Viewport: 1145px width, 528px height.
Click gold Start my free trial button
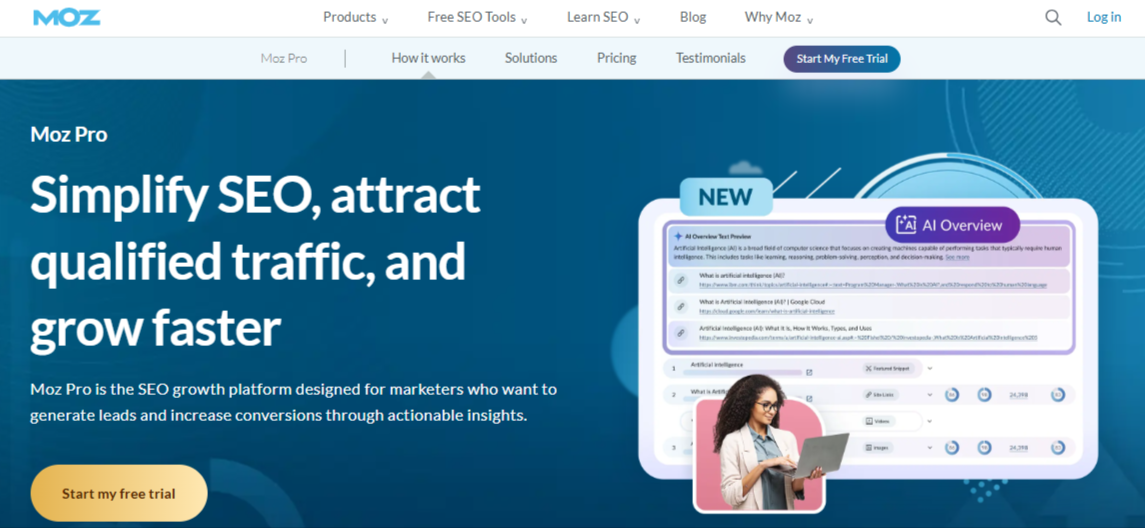click(x=118, y=494)
